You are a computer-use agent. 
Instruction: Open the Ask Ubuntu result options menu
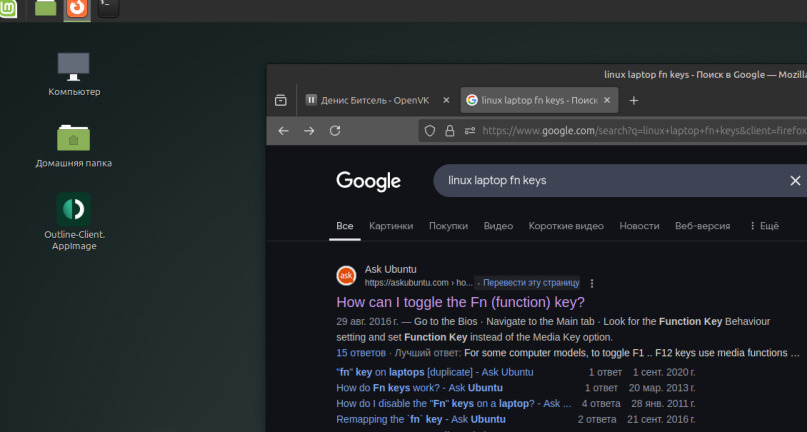tap(592, 283)
